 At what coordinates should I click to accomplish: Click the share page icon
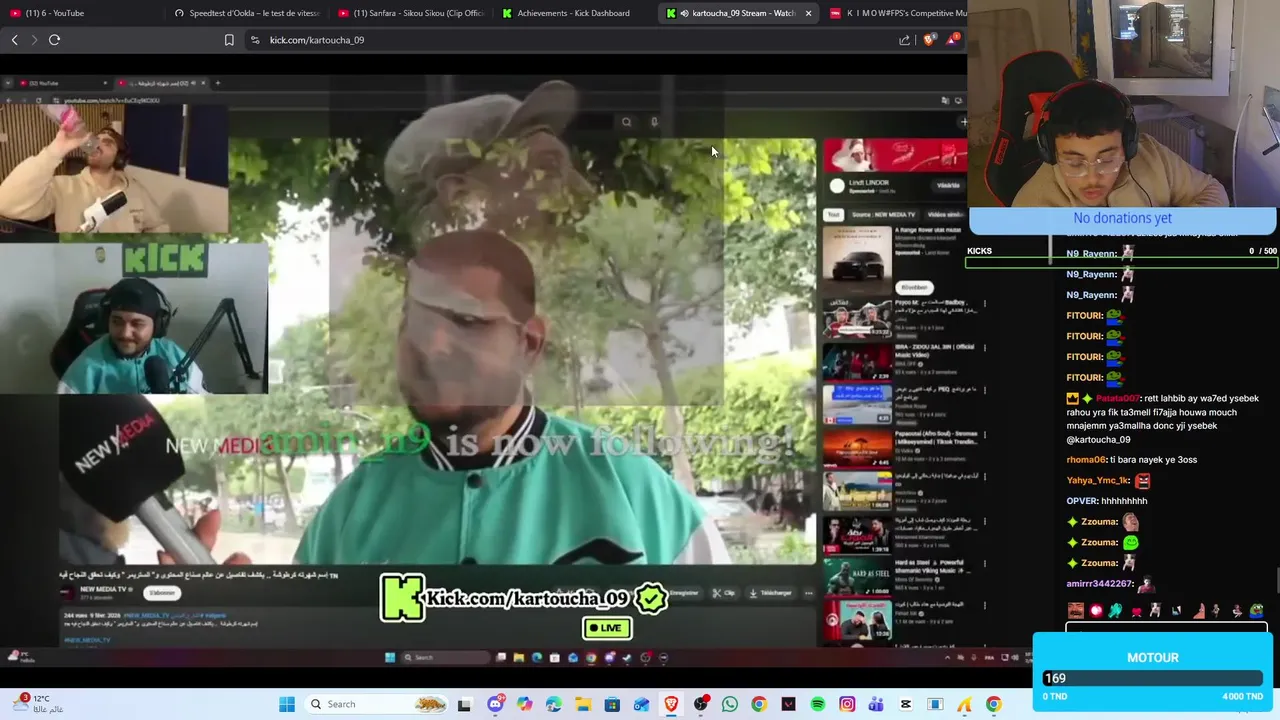[904, 40]
